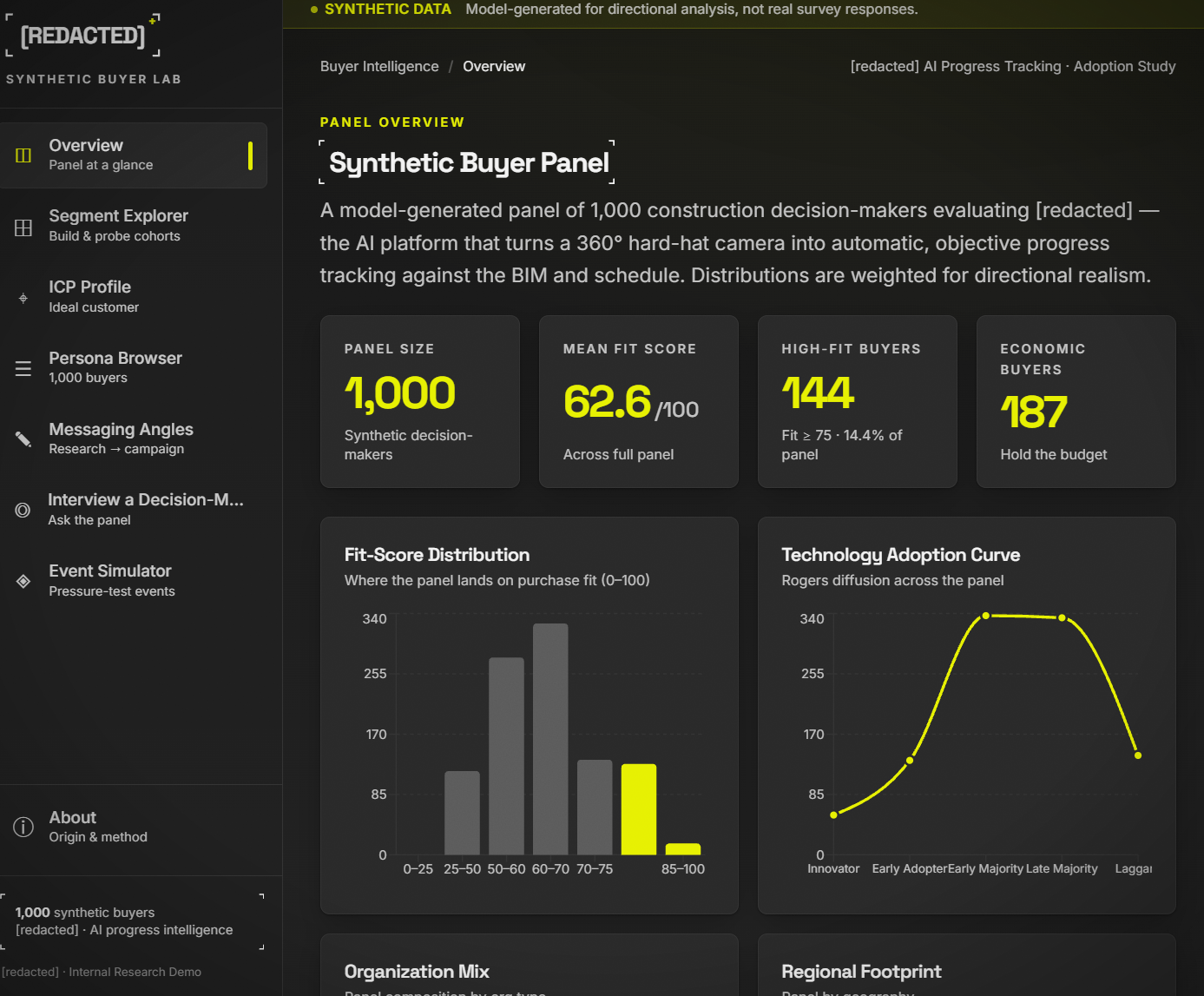1204x996 pixels.
Task: Click the highlighted yellow 75–85 bar
Action: (x=639, y=809)
